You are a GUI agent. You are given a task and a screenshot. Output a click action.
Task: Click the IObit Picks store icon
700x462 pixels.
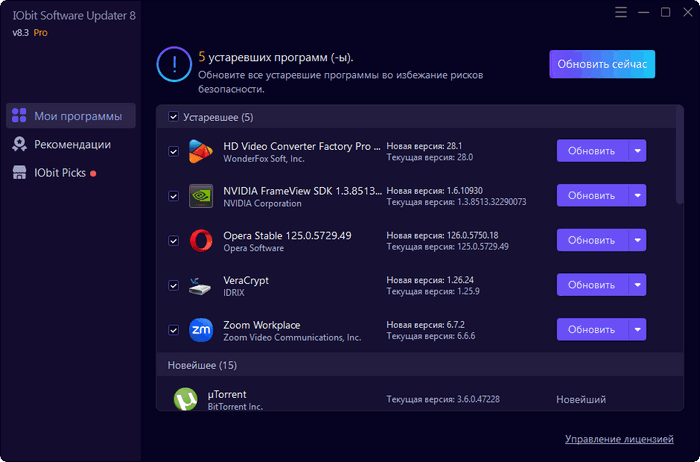[x=19, y=173]
